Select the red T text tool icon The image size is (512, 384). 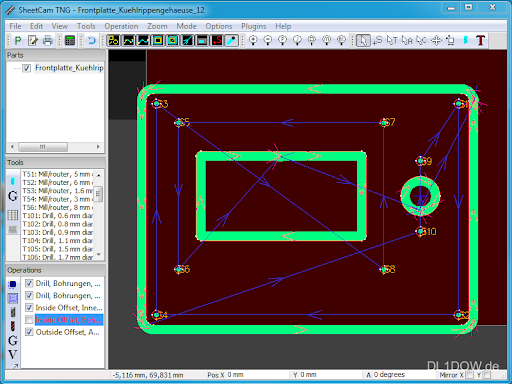coord(480,41)
